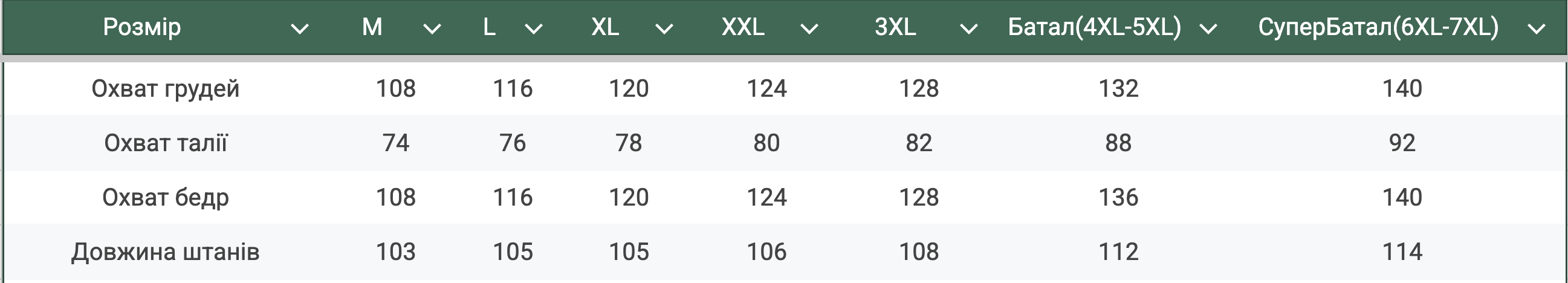Select the Охват бедр row label
Viewport: 1568px width, 283px height.
tap(166, 198)
